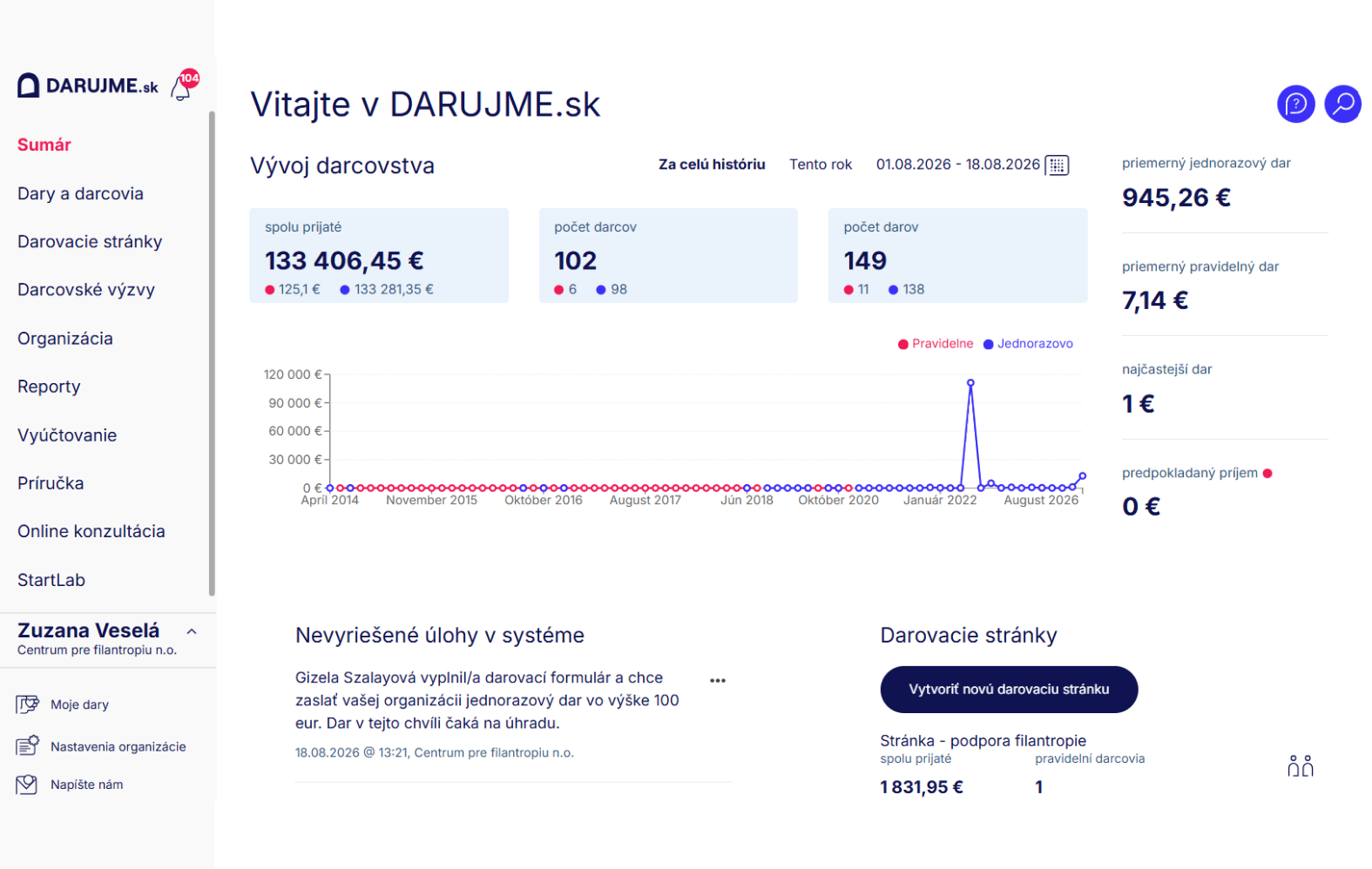Click the DARUJME.sk logo
This screenshot has height=869, width=1372.
(88, 85)
